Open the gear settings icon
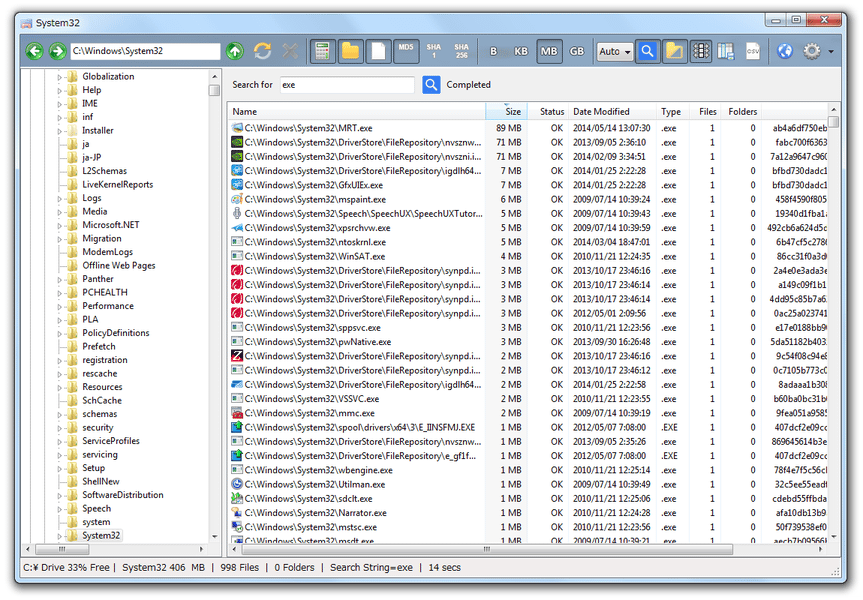 point(812,51)
